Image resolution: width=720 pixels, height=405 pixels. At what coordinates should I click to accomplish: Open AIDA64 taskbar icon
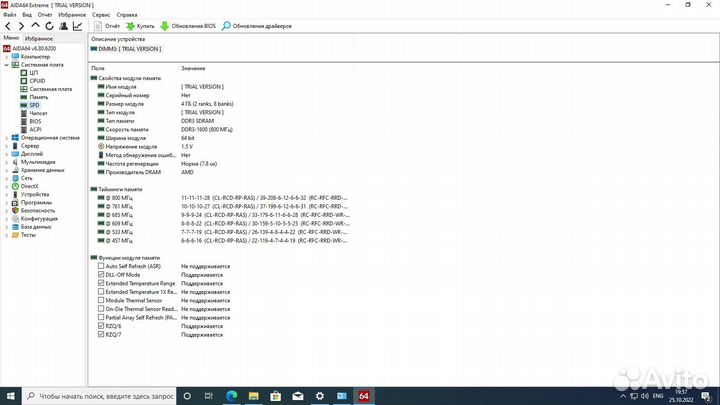[x=364, y=396]
